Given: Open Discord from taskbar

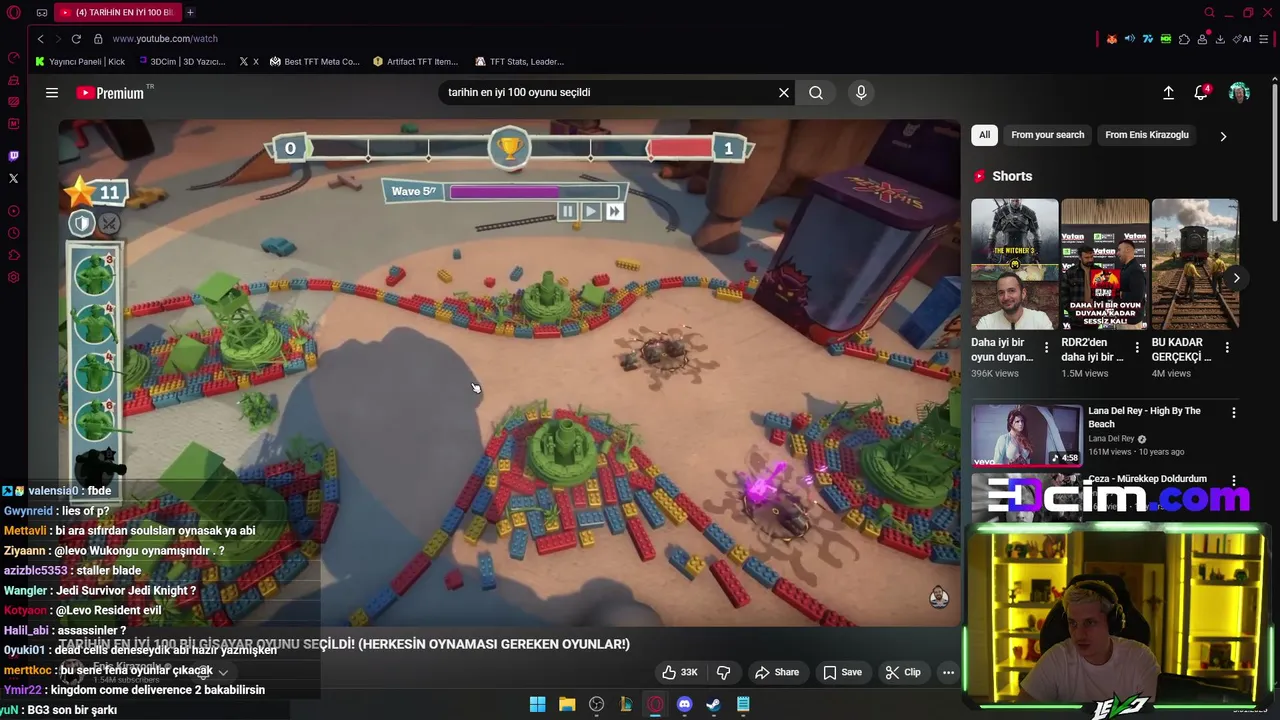Looking at the screenshot, I should 684,704.
